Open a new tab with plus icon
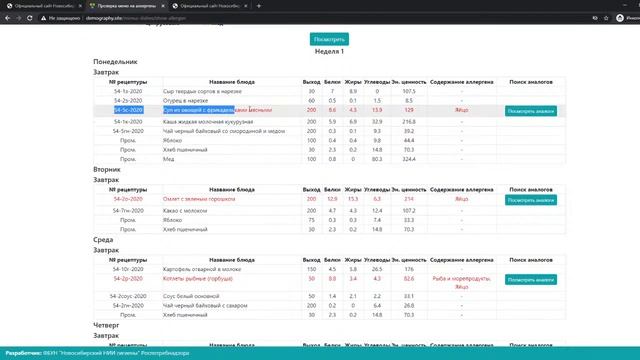Image resolution: width=640 pixels, height=360 pixels. click(258, 6)
